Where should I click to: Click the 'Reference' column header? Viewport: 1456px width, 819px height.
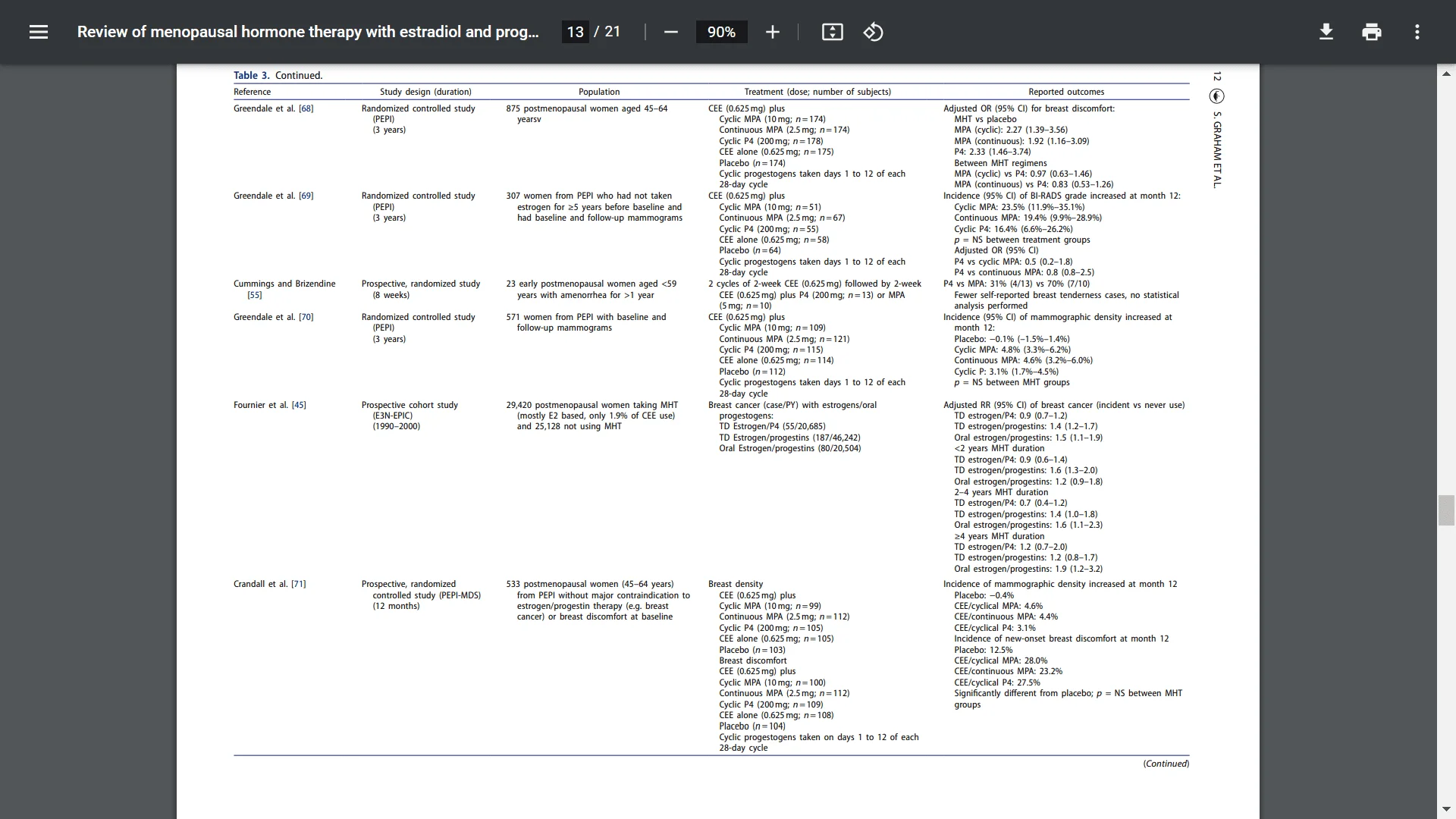[252, 92]
